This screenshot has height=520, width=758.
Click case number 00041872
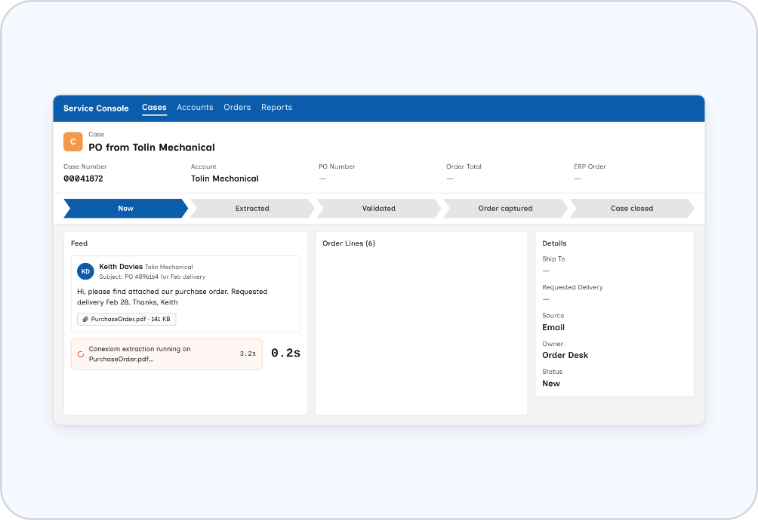click(83, 179)
